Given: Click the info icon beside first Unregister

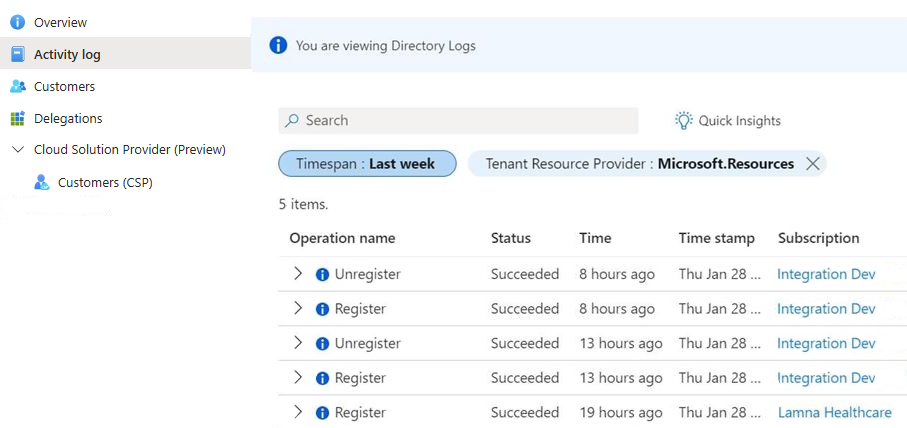Looking at the screenshot, I should tap(322, 274).
